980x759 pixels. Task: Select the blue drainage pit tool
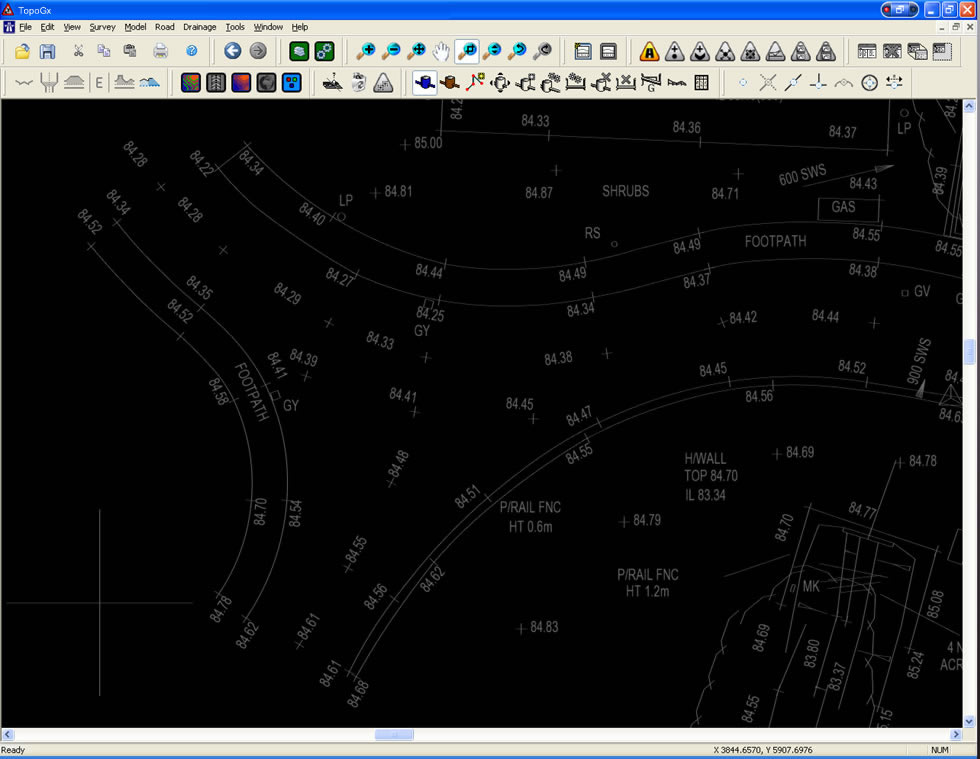[x=425, y=83]
